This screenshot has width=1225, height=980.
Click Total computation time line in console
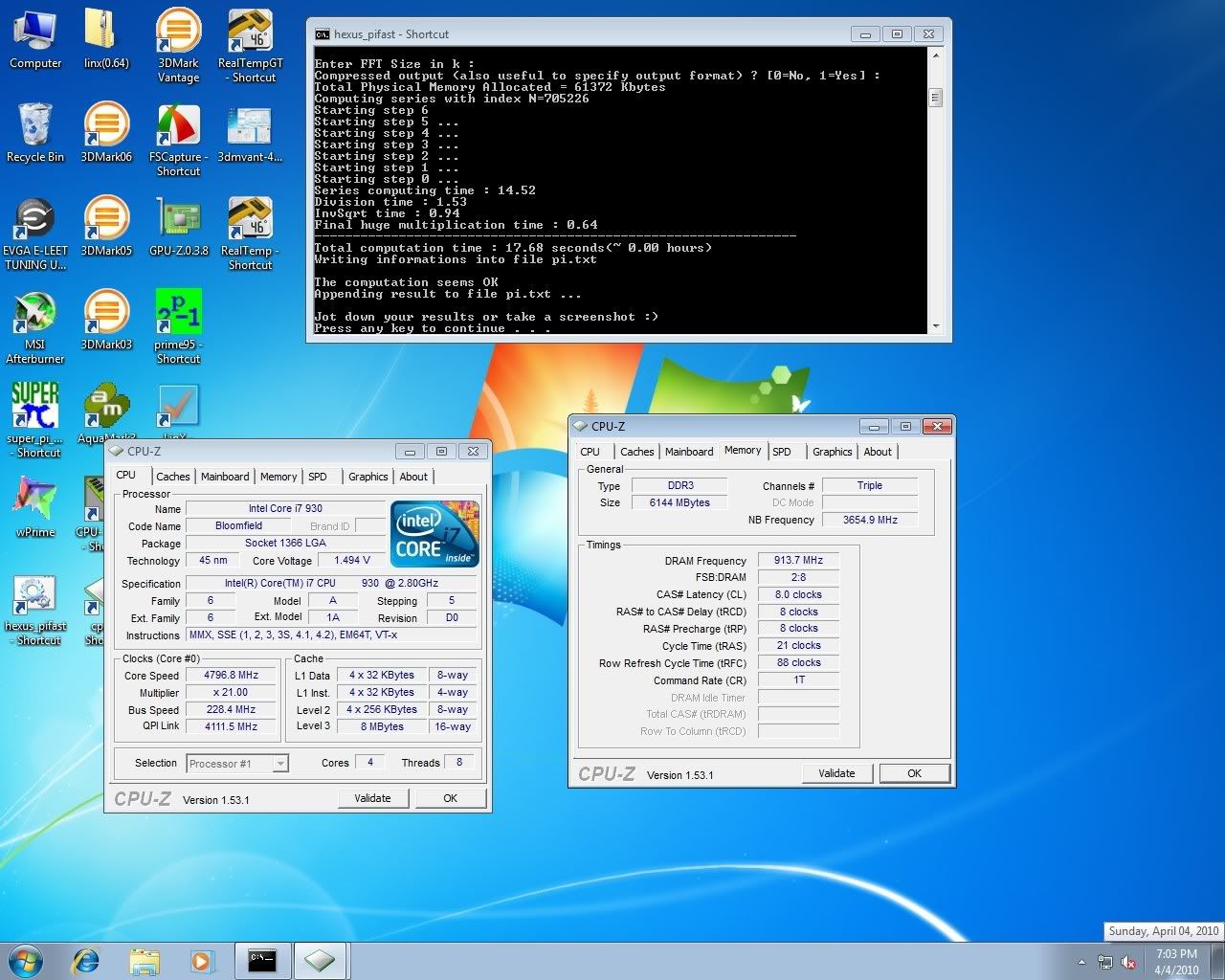coord(513,248)
